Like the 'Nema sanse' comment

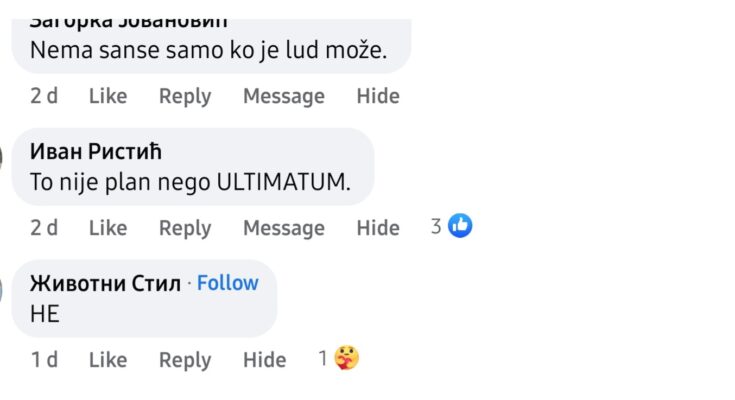[108, 96]
